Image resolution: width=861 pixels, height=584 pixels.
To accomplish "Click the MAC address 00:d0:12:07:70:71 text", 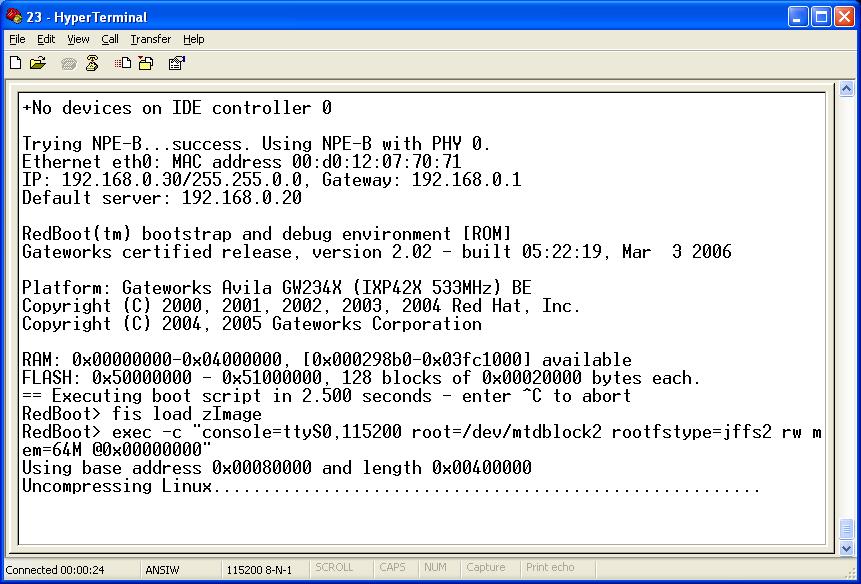I will (x=316, y=162).
